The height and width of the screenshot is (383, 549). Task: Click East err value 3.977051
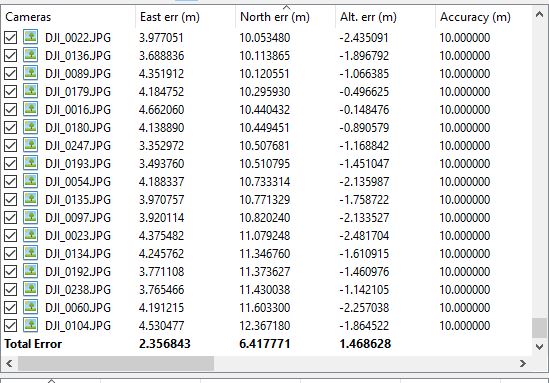[161, 38]
